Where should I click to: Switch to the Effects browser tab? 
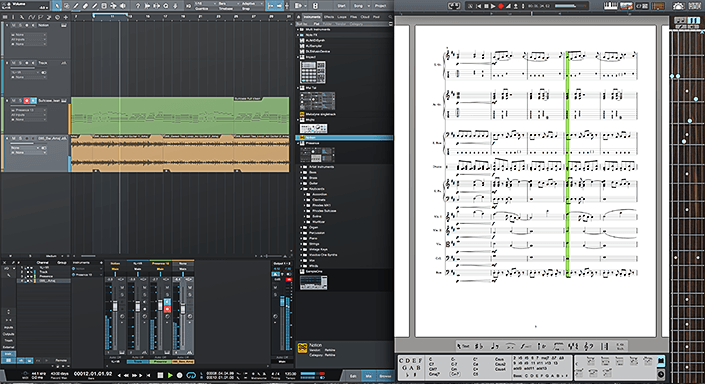(x=329, y=17)
